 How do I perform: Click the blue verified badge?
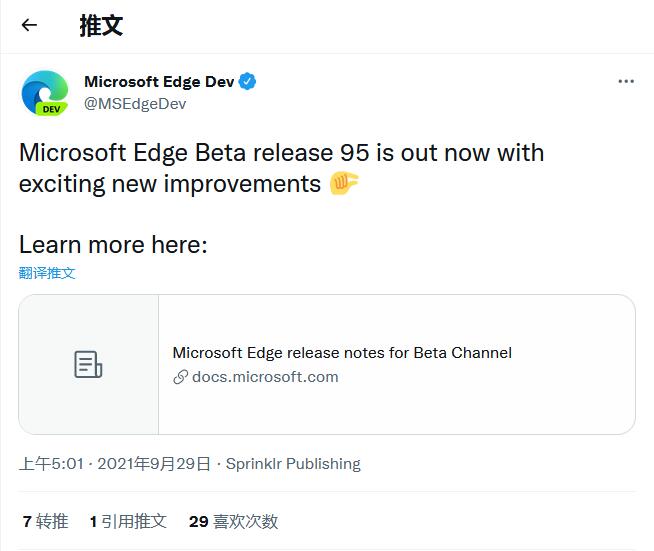[x=248, y=82]
